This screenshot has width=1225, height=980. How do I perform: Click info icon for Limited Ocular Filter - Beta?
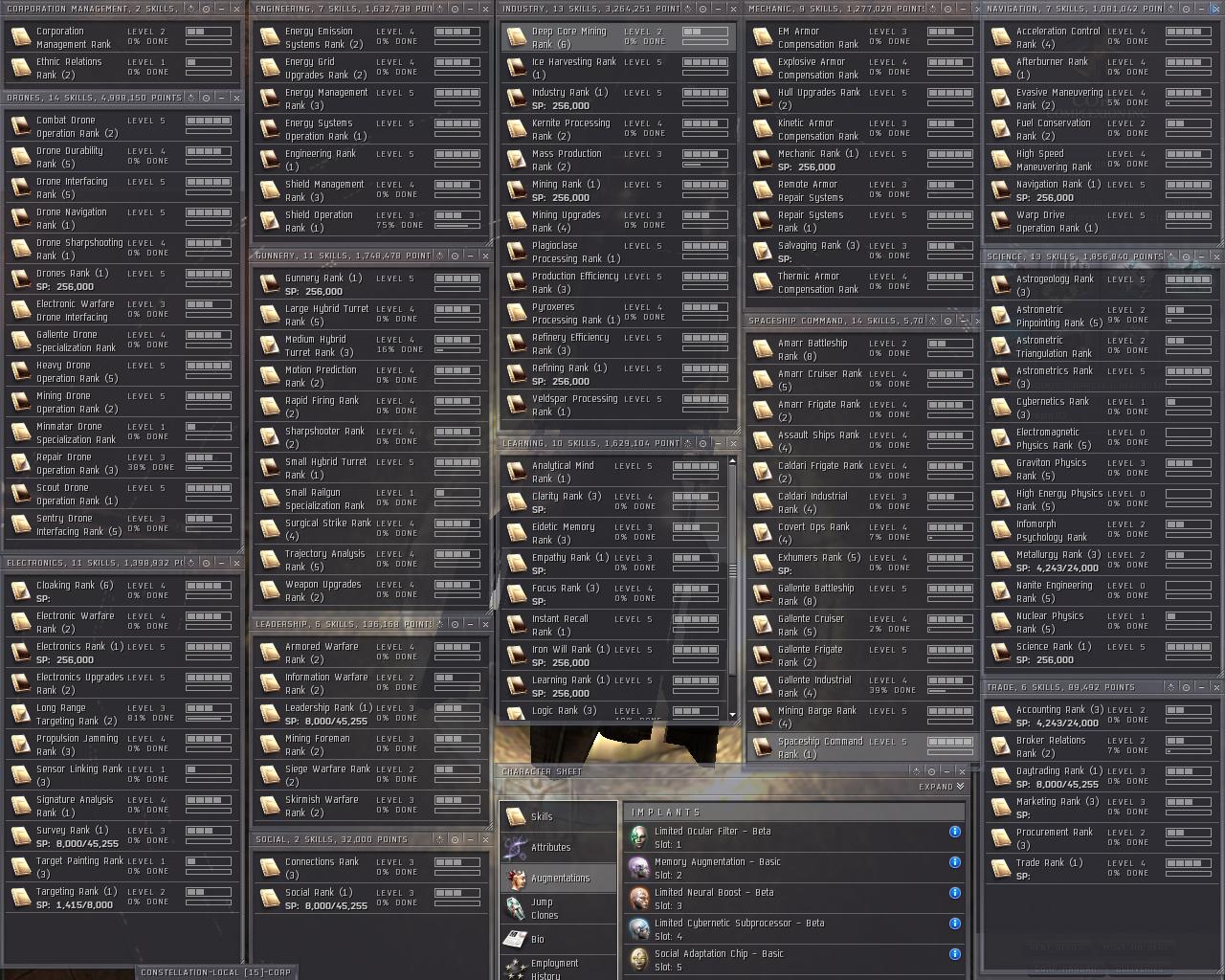[x=954, y=832]
